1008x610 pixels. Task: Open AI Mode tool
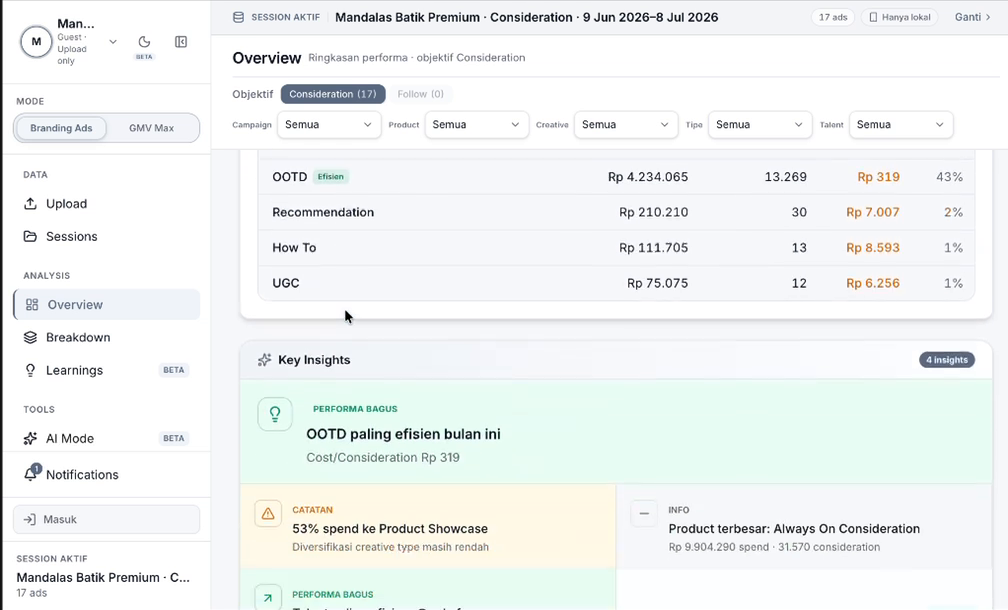point(107,438)
